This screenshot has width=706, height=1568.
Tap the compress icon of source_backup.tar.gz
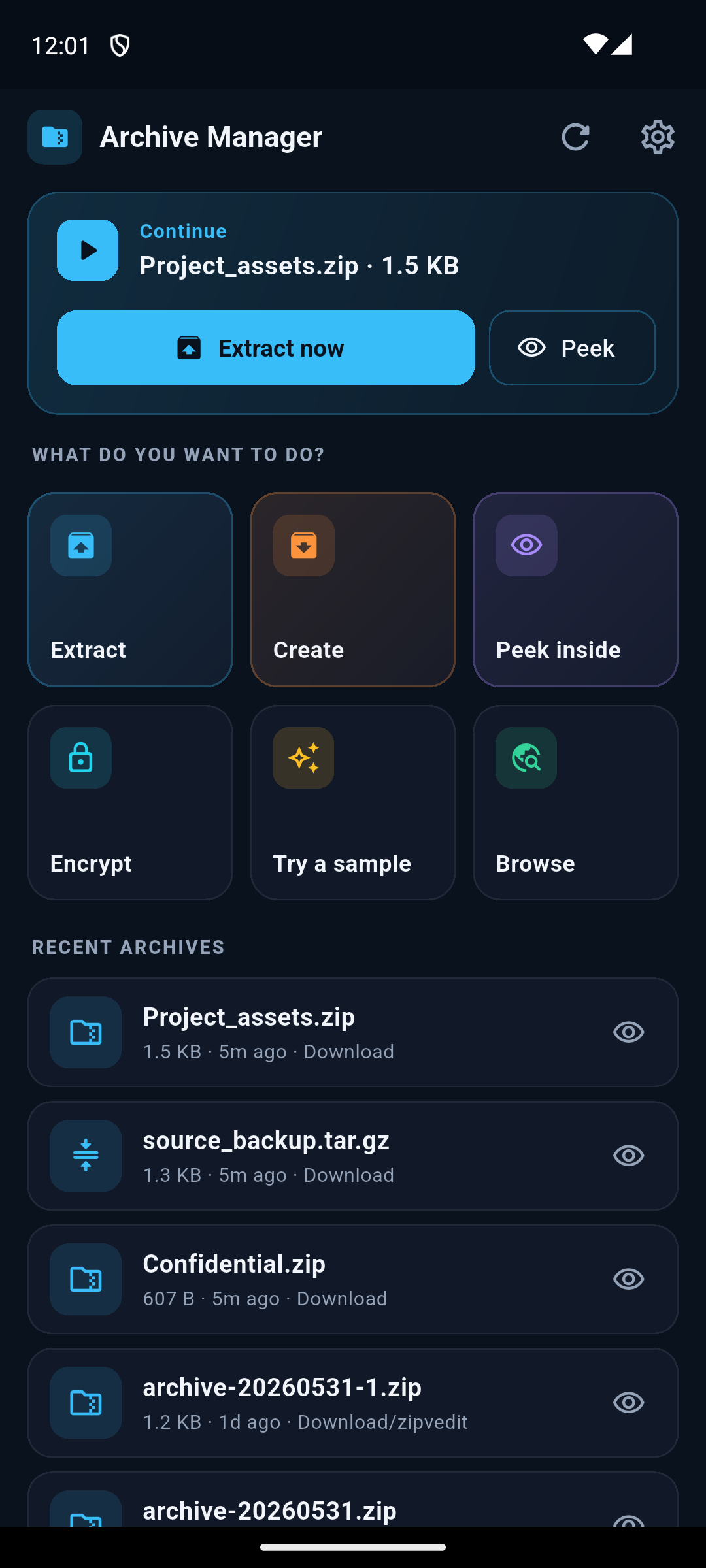pyautogui.click(x=86, y=1156)
